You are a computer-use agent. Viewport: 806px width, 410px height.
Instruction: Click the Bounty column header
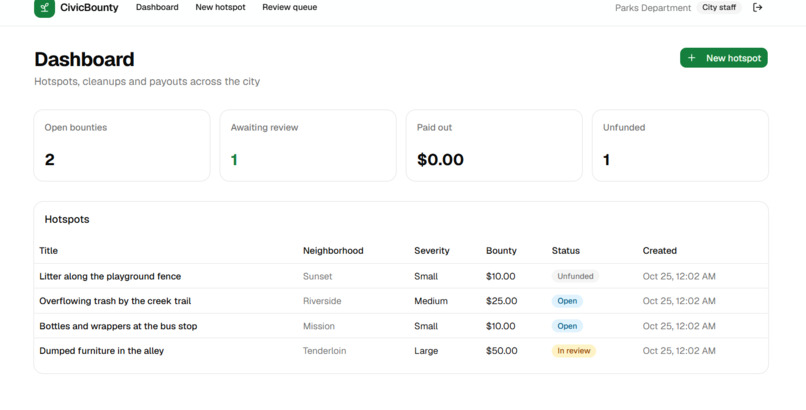pos(501,251)
